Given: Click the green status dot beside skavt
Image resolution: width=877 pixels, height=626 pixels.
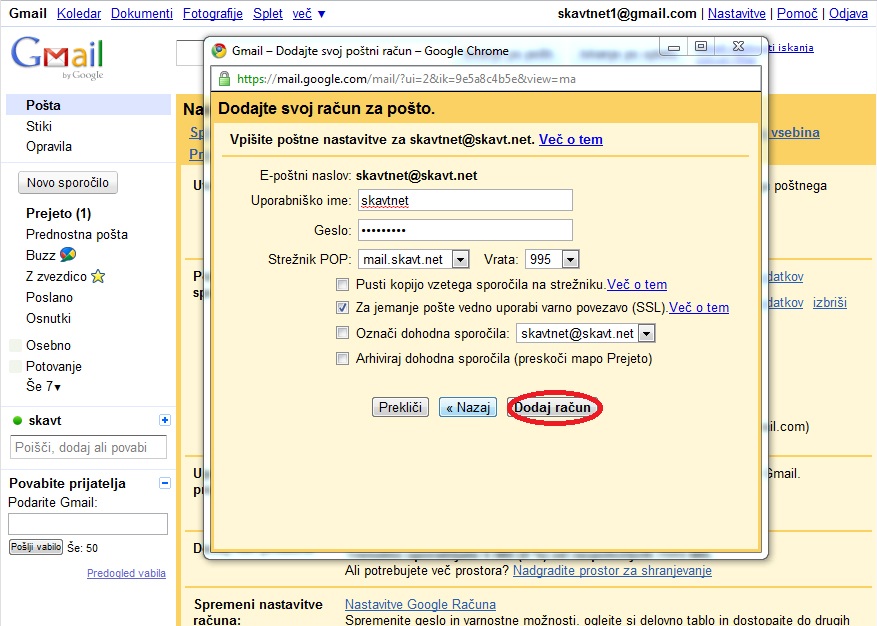Looking at the screenshot, I should [x=17, y=421].
